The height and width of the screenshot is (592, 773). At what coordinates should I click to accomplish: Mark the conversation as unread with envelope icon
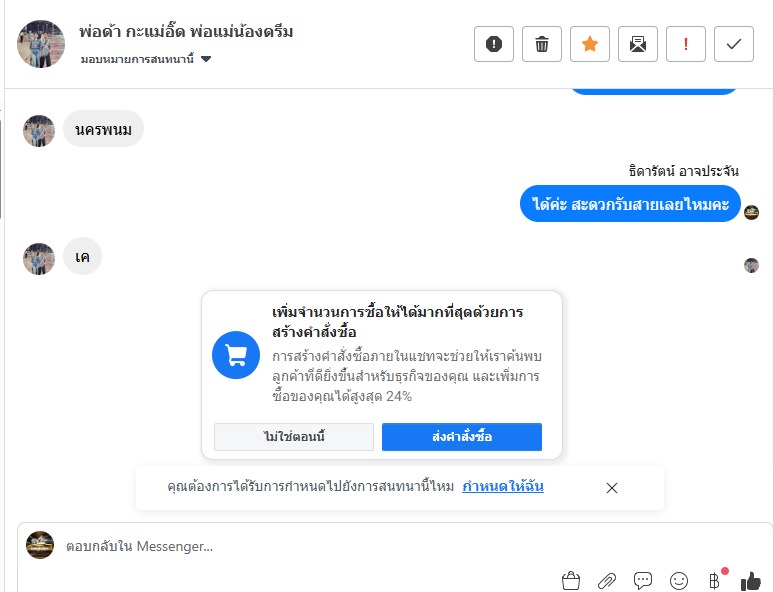point(638,44)
